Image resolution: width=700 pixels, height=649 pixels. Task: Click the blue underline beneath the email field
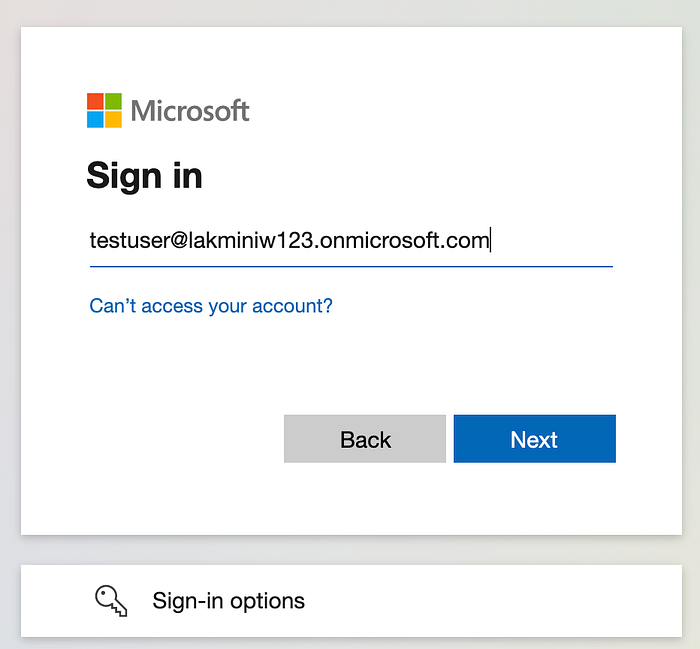point(350,266)
